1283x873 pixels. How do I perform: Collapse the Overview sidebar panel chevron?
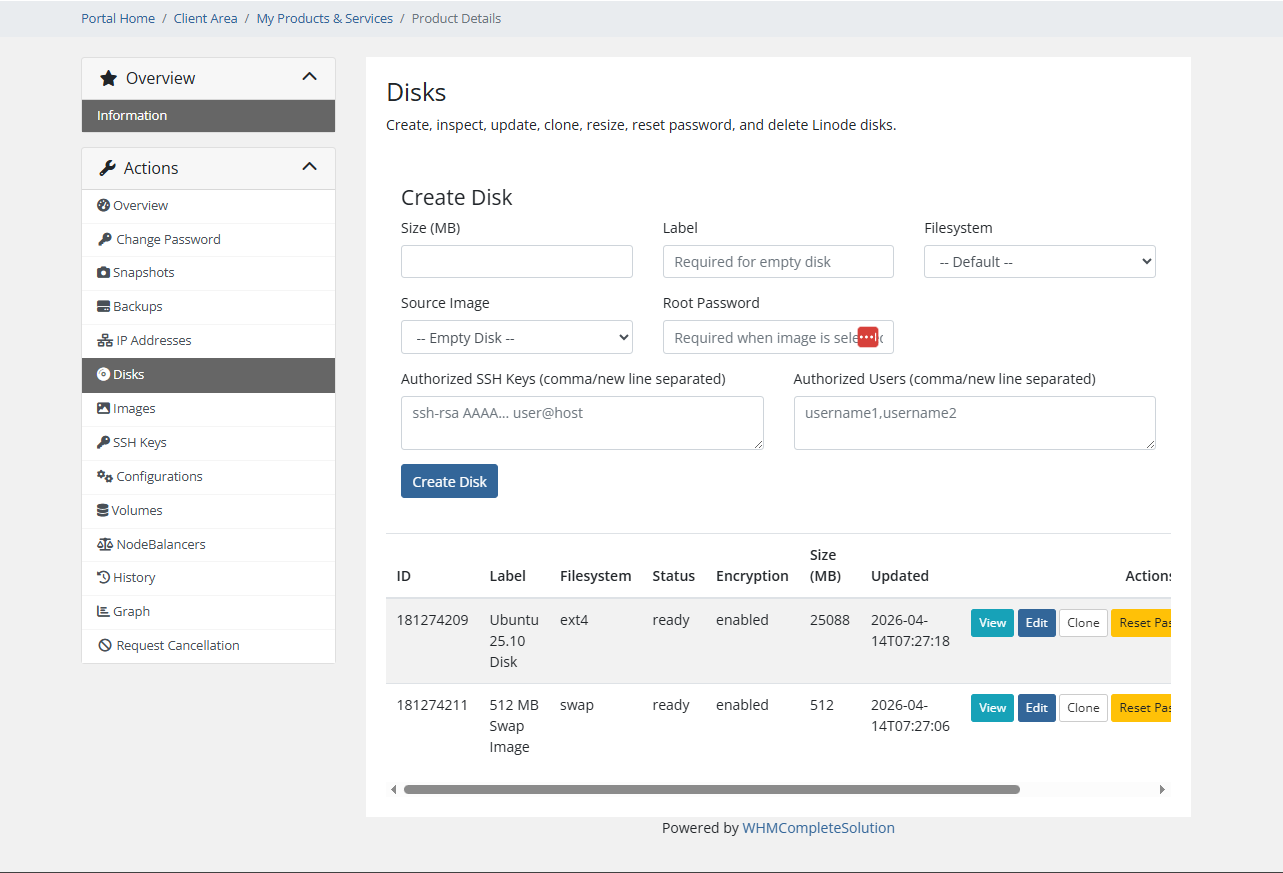pos(309,77)
